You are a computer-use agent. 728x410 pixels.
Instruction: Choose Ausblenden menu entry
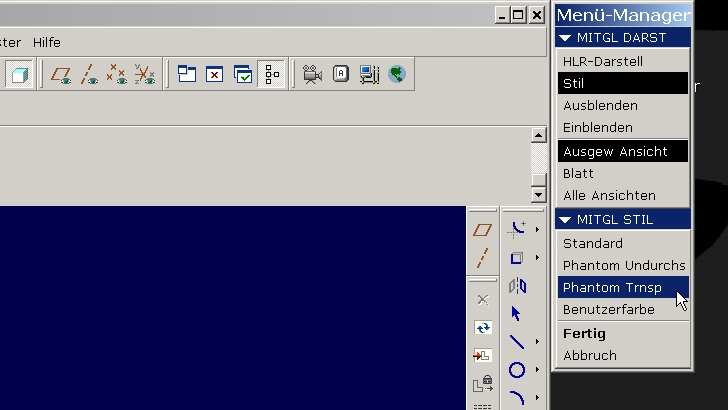pos(623,105)
